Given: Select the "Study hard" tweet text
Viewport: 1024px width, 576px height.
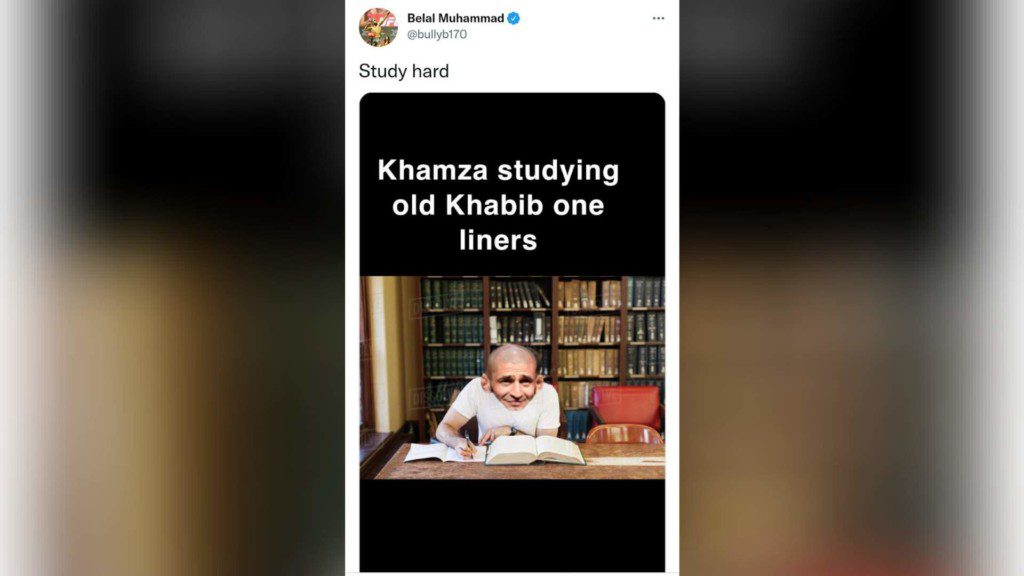Looking at the screenshot, I should click(404, 71).
